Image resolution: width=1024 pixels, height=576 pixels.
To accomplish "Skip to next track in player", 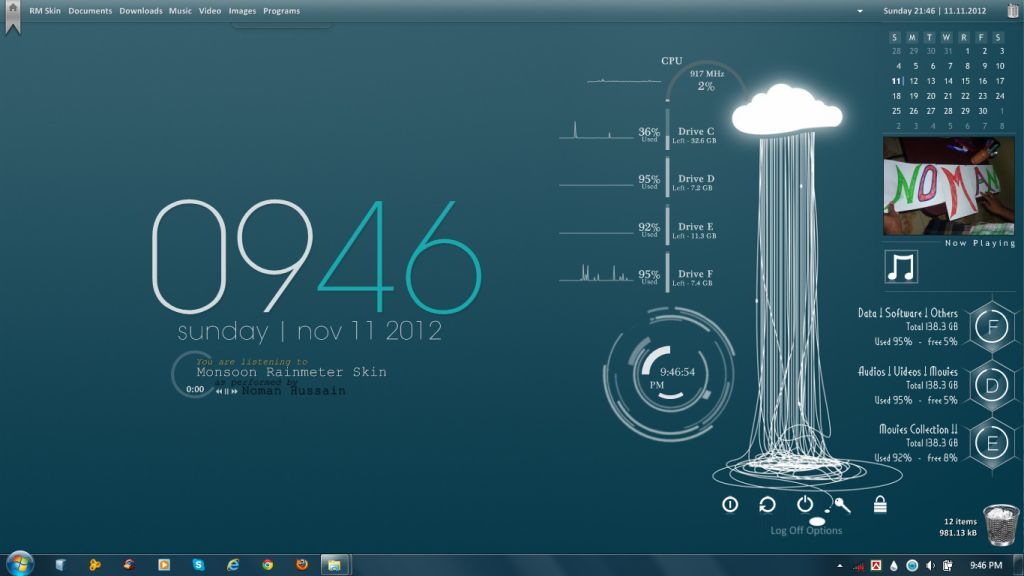I will [x=234, y=391].
